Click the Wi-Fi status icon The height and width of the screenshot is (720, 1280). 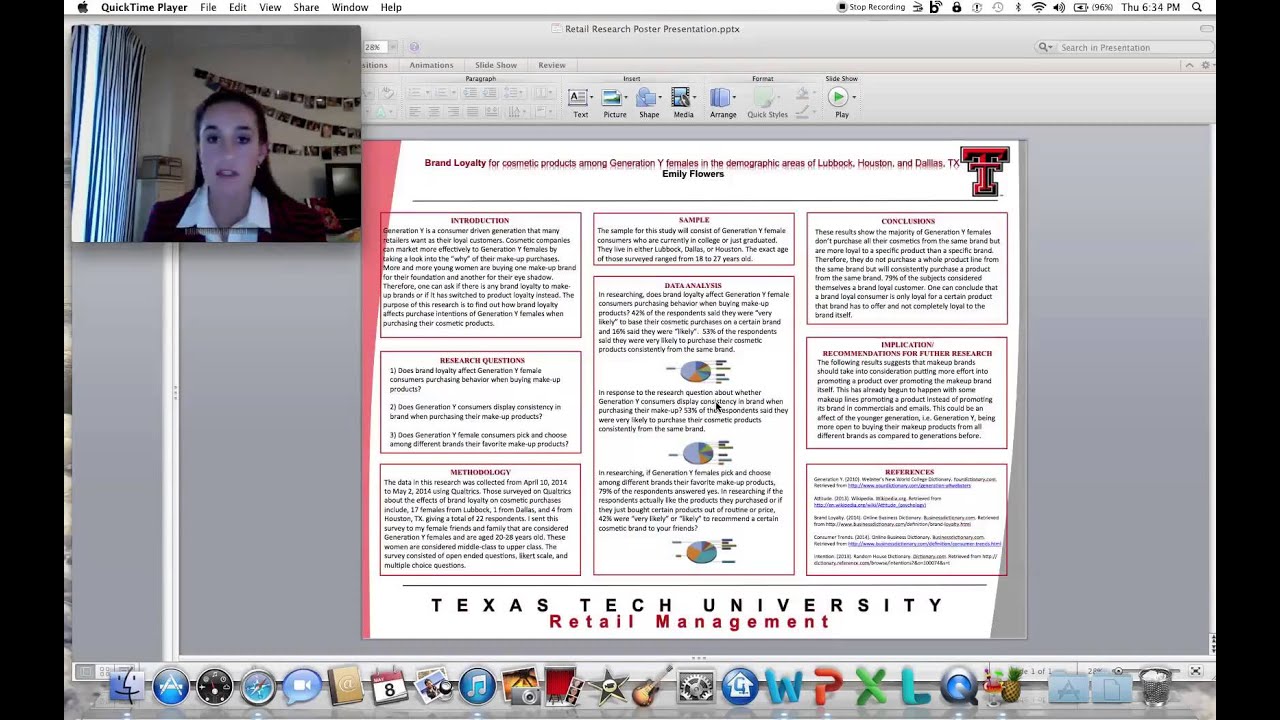(1039, 7)
